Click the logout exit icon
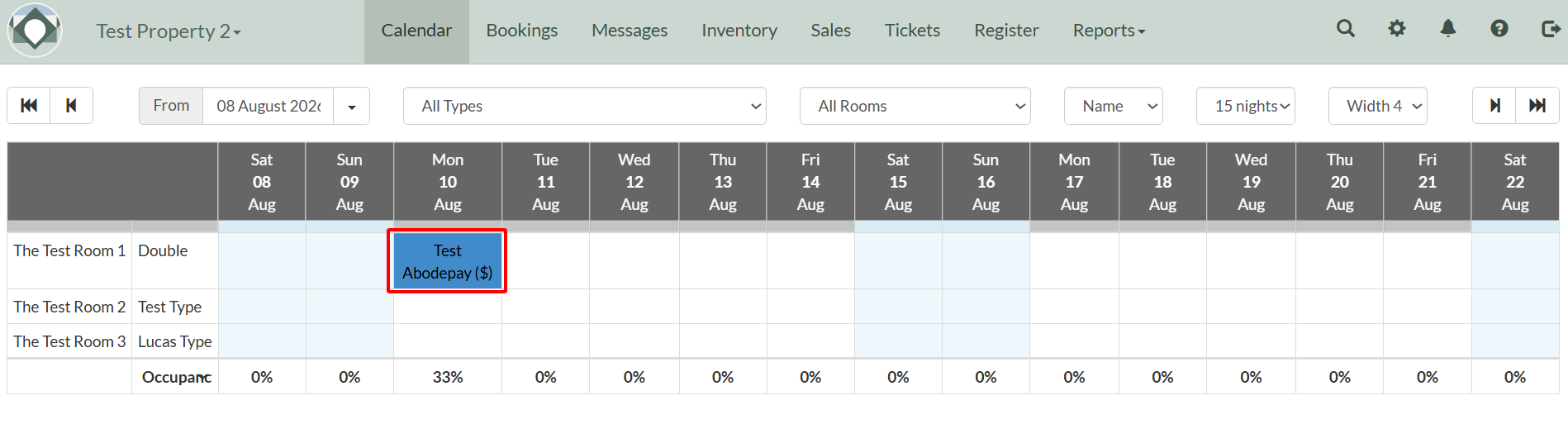Screen dimensions: 1568x424 coord(1551,29)
